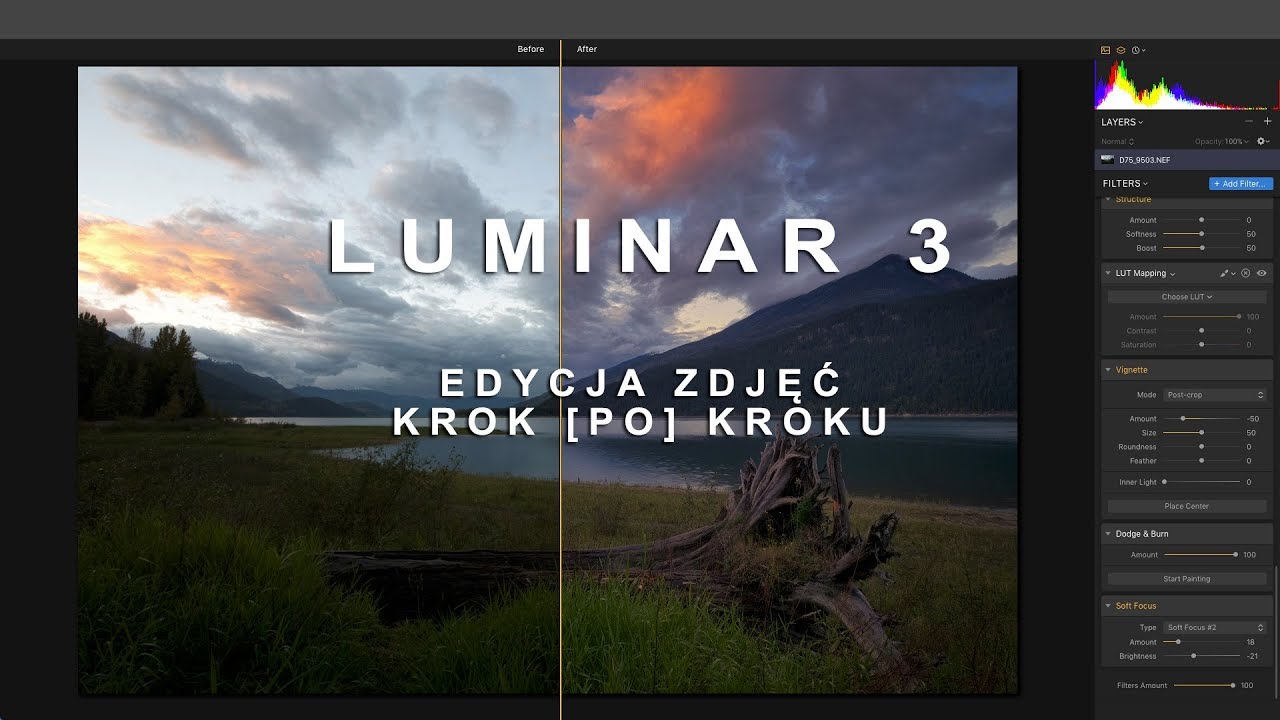
Task: Toggle LUT Mapping filter visibility eye
Action: (1262, 273)
